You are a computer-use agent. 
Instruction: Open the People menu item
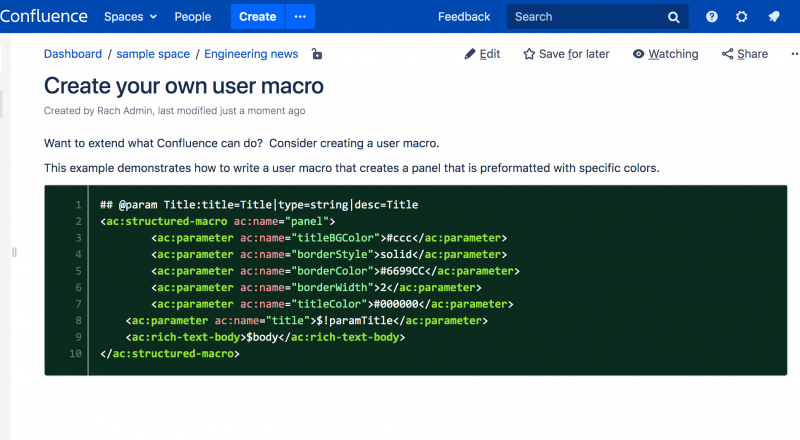[x=192, y=17]
